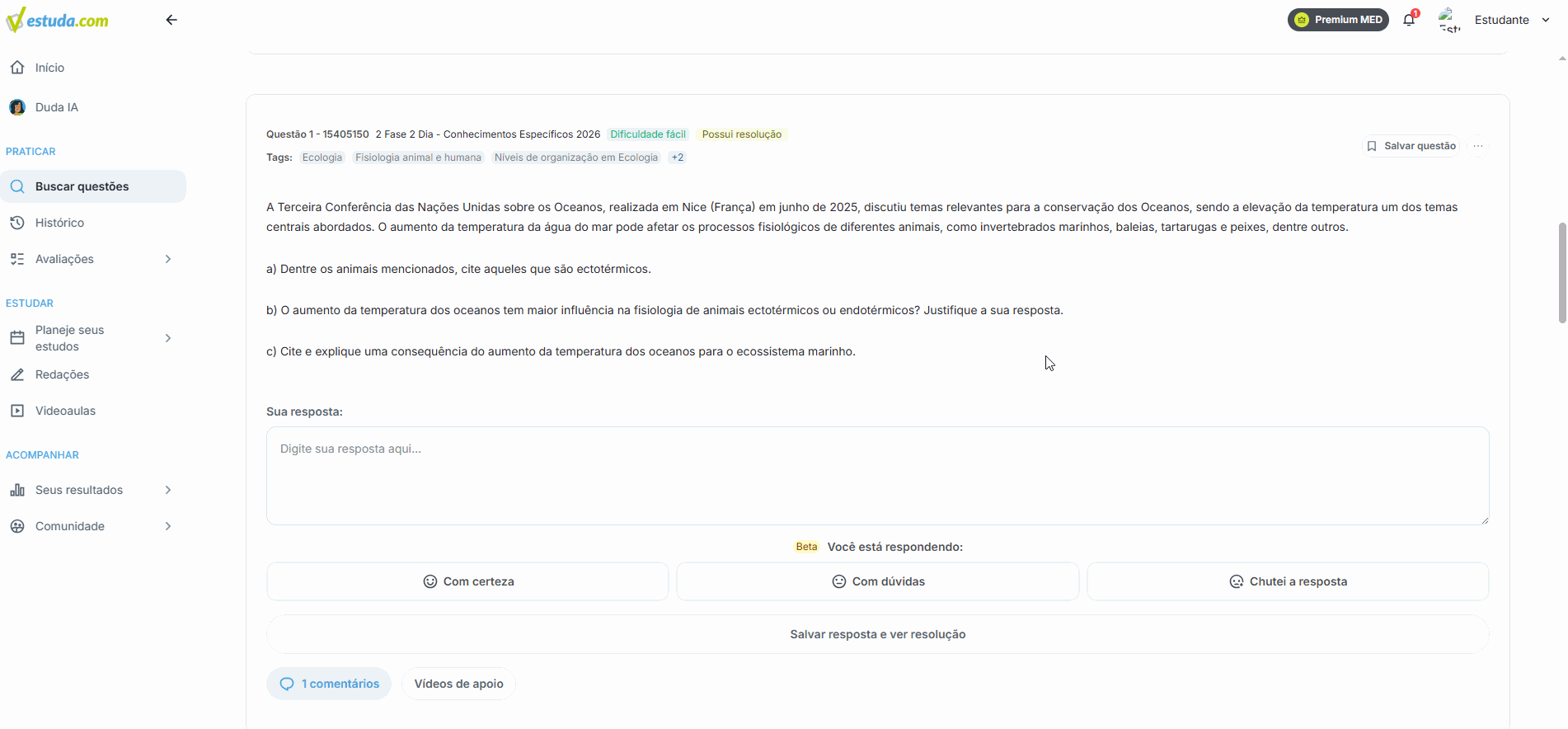The image size is (1568, 729).
Task: Open the Estudante account dropdown
Action: click(x=1512, y=20)
